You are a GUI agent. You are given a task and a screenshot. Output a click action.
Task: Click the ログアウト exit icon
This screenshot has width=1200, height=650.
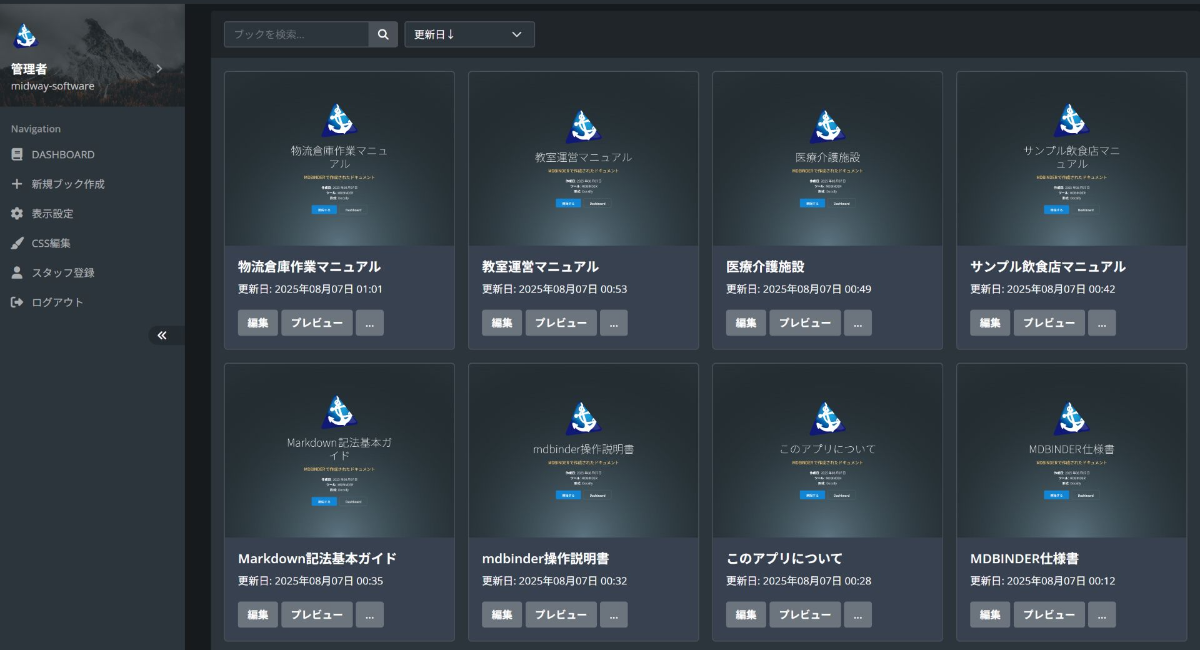tap(16, 302)
